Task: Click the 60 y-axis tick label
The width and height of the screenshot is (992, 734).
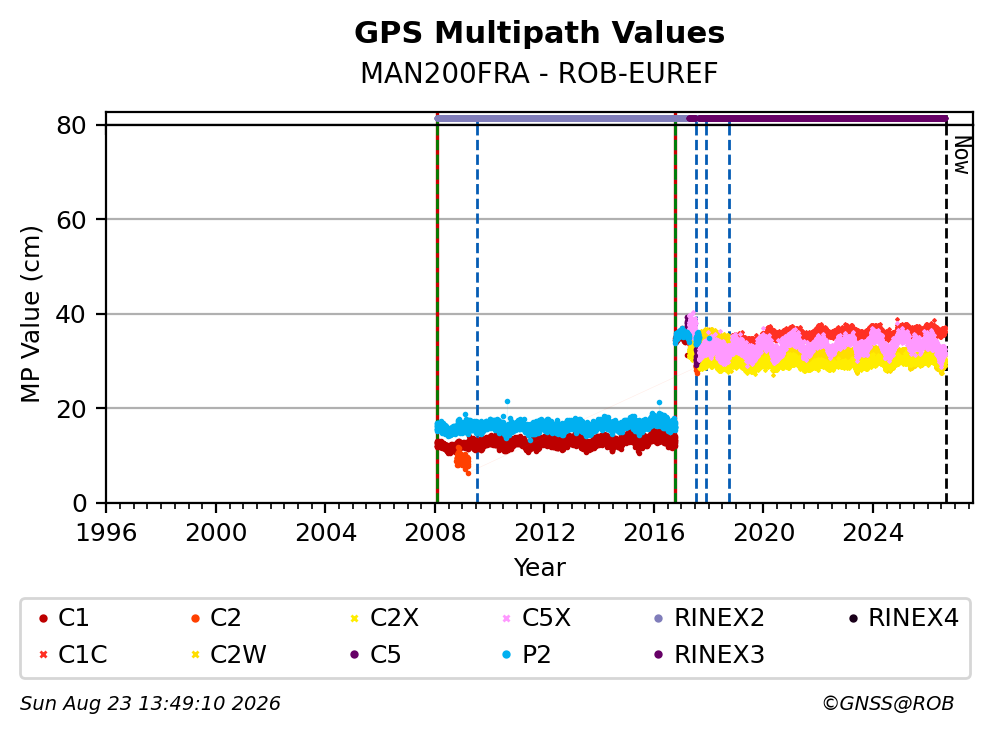Action: click(71, 220)
